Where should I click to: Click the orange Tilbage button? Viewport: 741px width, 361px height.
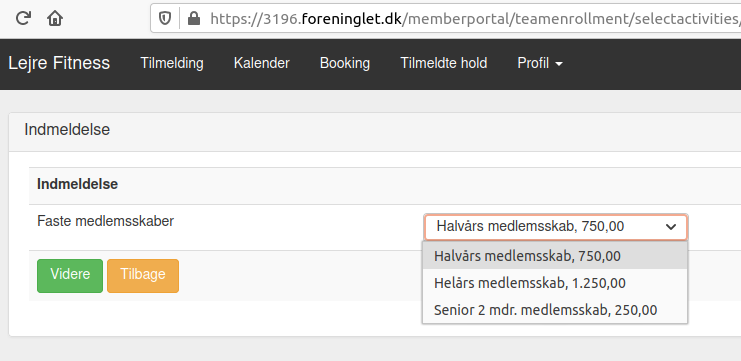tap(143, 275)
